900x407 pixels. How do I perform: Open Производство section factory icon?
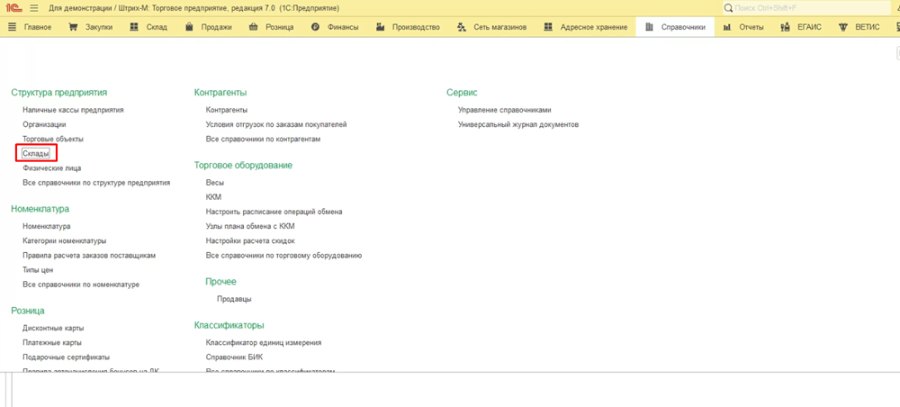point(380,27)
